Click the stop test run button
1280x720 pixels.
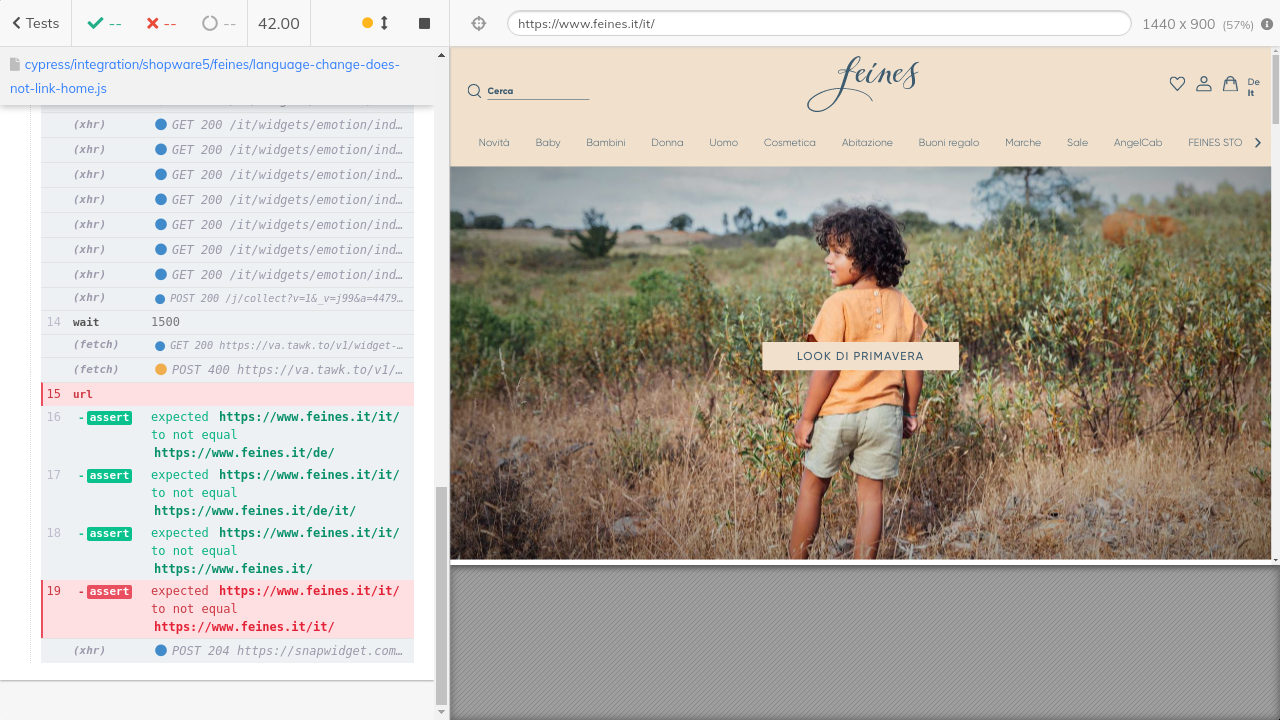tap(424, 23)
